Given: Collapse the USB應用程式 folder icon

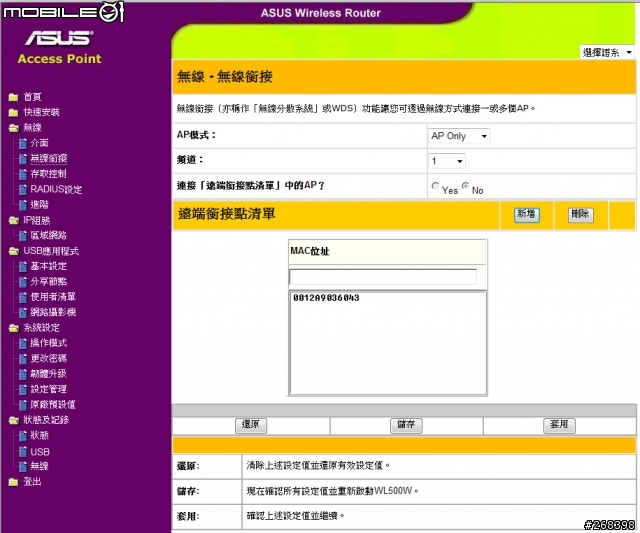Looking at the screenshot, I should pos(13,251).
